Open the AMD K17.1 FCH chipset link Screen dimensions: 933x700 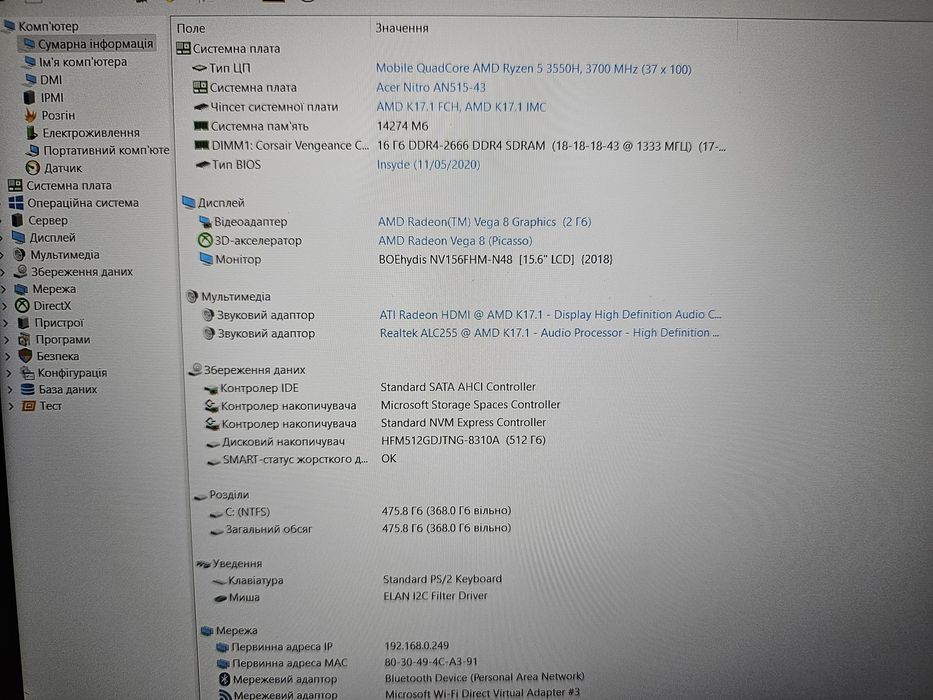pos(461,107)
